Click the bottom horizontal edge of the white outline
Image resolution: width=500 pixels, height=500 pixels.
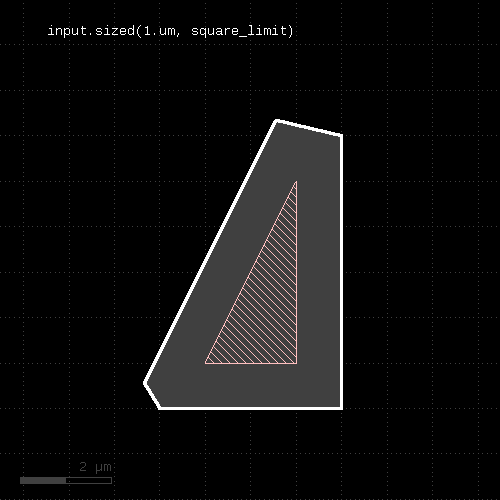(x=251, y=408)
